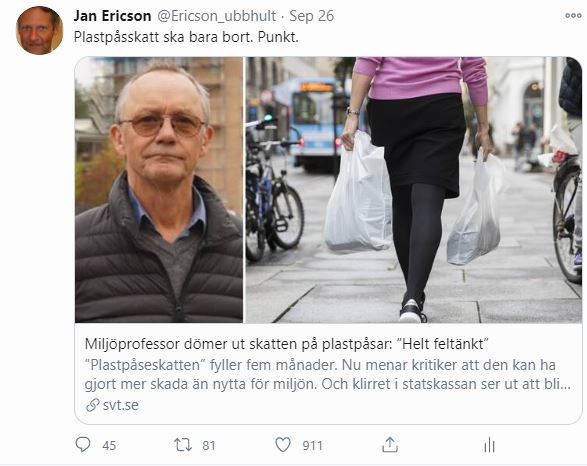This screenshot has height=466, width=587.
Task: Click the 911 likes count
Action: [313, 445]
